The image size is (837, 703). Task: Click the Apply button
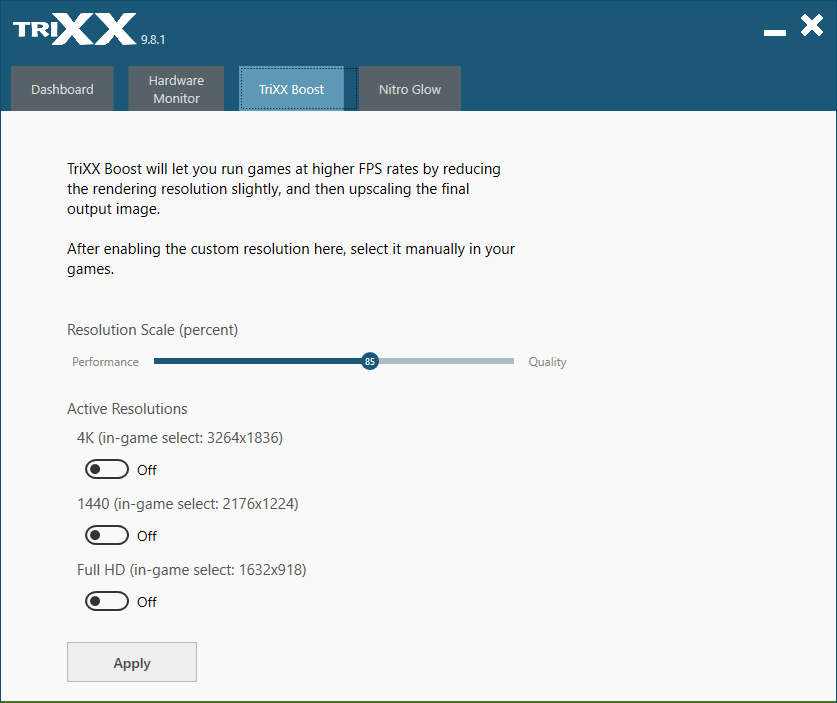pyautogui.click(x=132, y=662)
